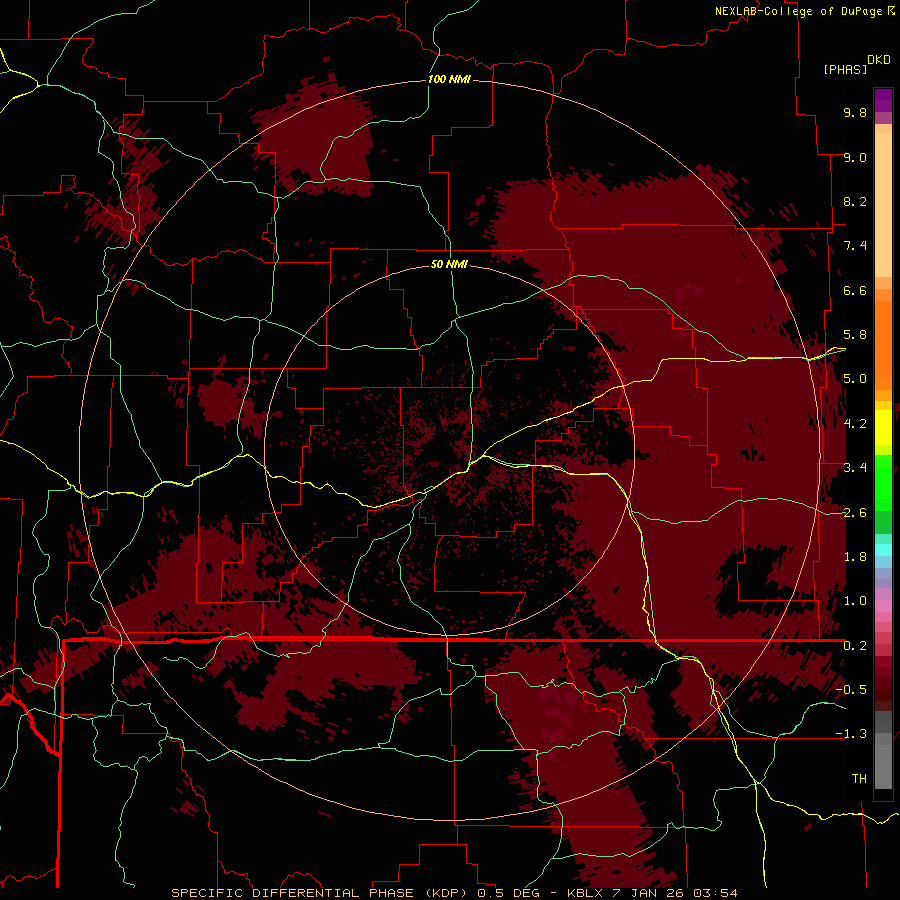900x900 pixels.
Task: Select the -1.3 scale label
Action: point(851,734)
